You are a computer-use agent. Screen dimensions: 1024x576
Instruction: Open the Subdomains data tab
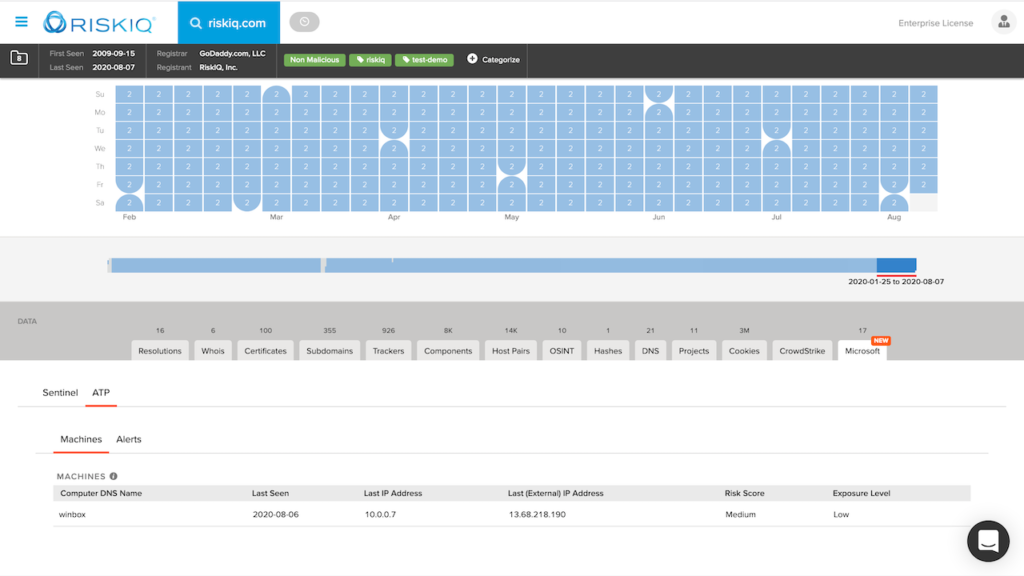click(x=329, y=350)
